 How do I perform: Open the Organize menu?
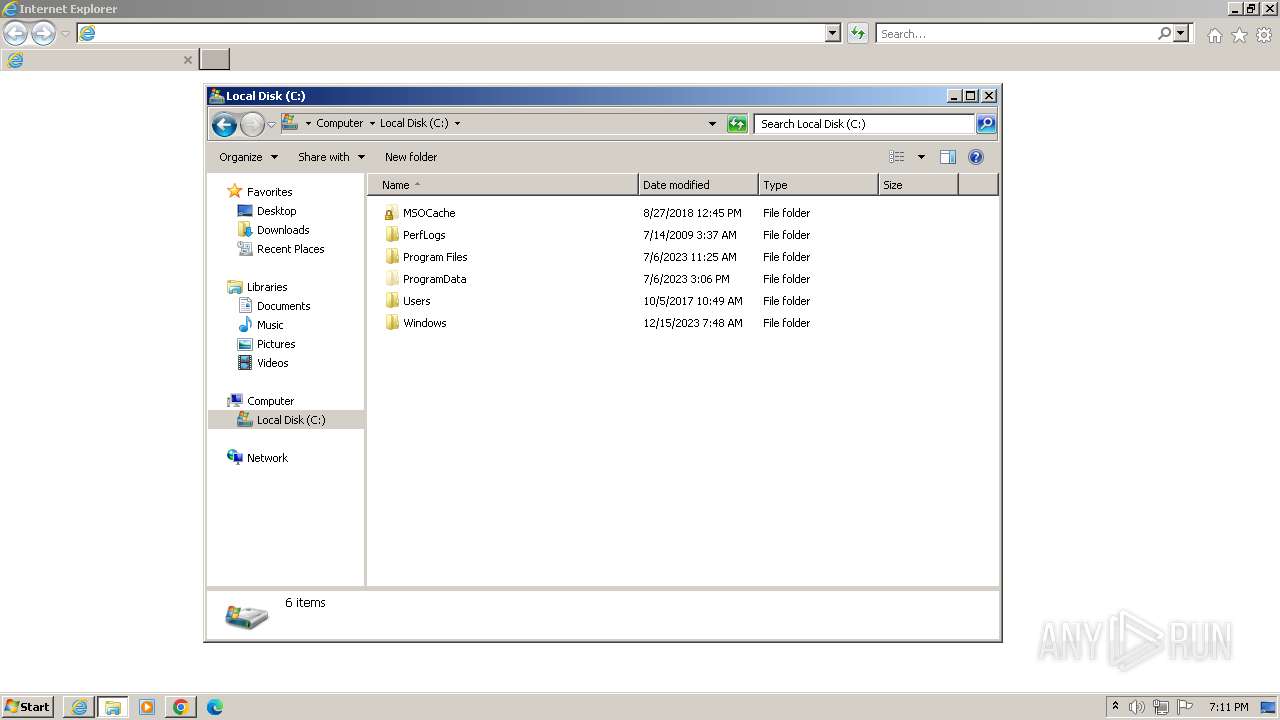248,157
